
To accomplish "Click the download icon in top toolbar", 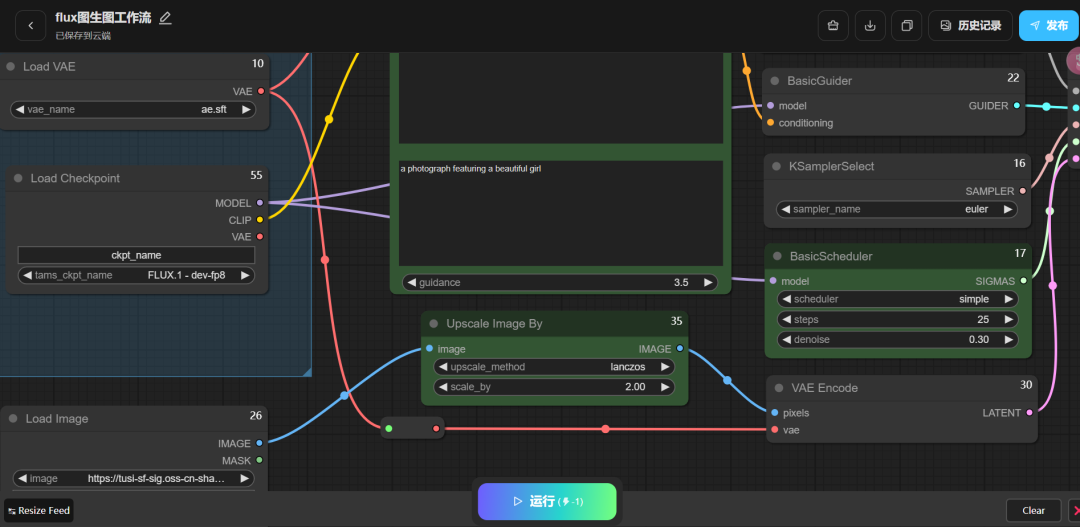I will (x=870, y=26).
